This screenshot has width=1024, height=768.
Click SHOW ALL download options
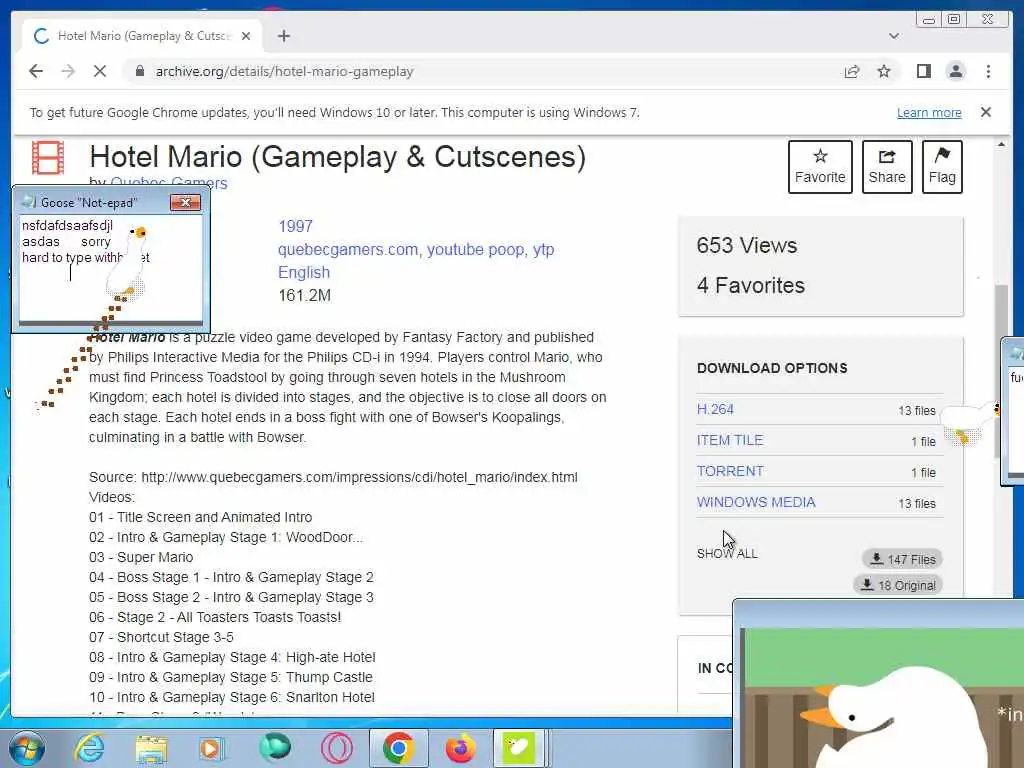[727, 553]
